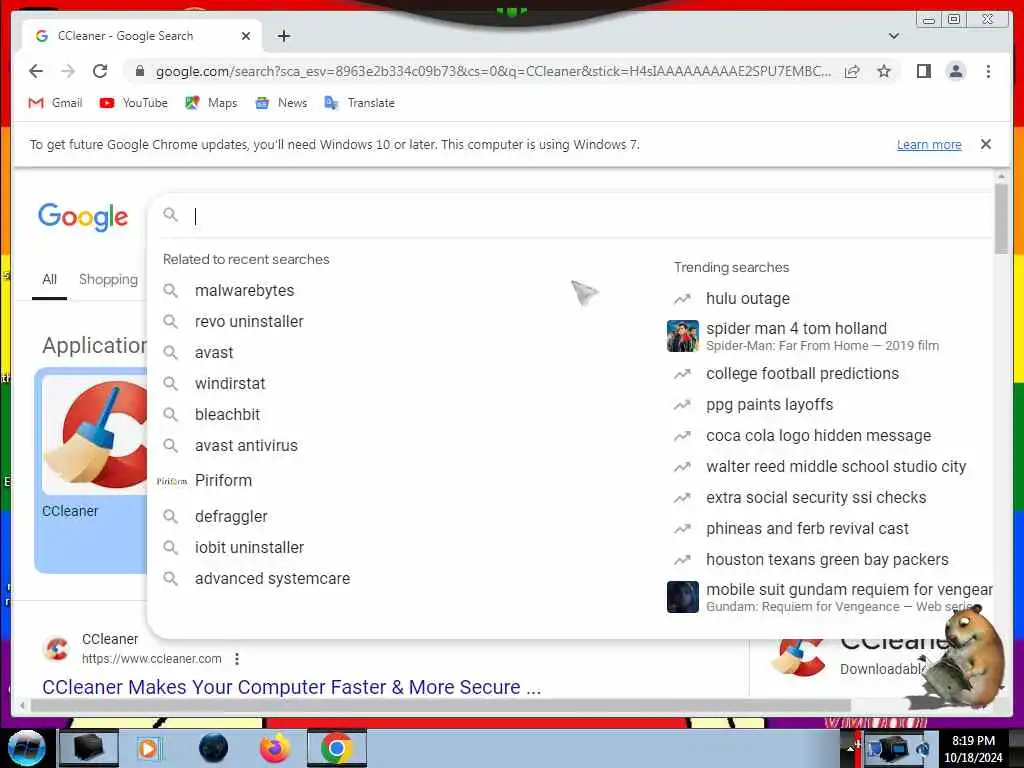
Task: Dismiss the Chrome update notification bar
Action: click(985, 144)
